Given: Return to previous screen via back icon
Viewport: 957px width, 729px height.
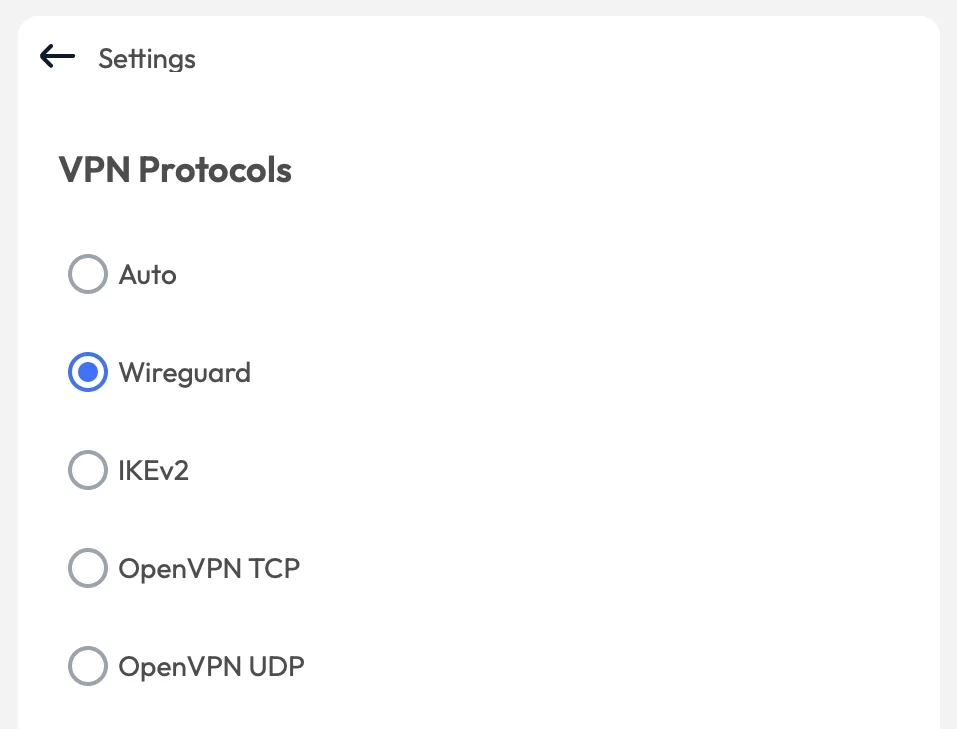Looking at the screenshot, I should tap(56, 56).
